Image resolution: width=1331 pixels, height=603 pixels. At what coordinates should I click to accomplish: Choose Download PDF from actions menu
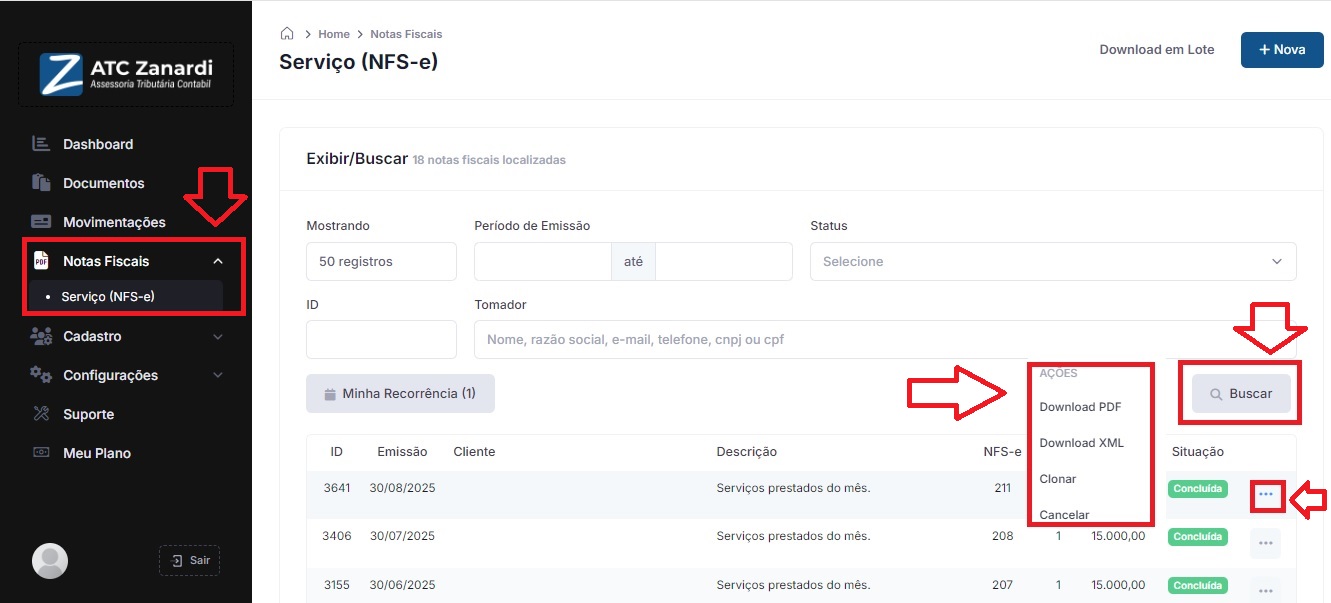pyautogui.click(x=1080, y=407)
